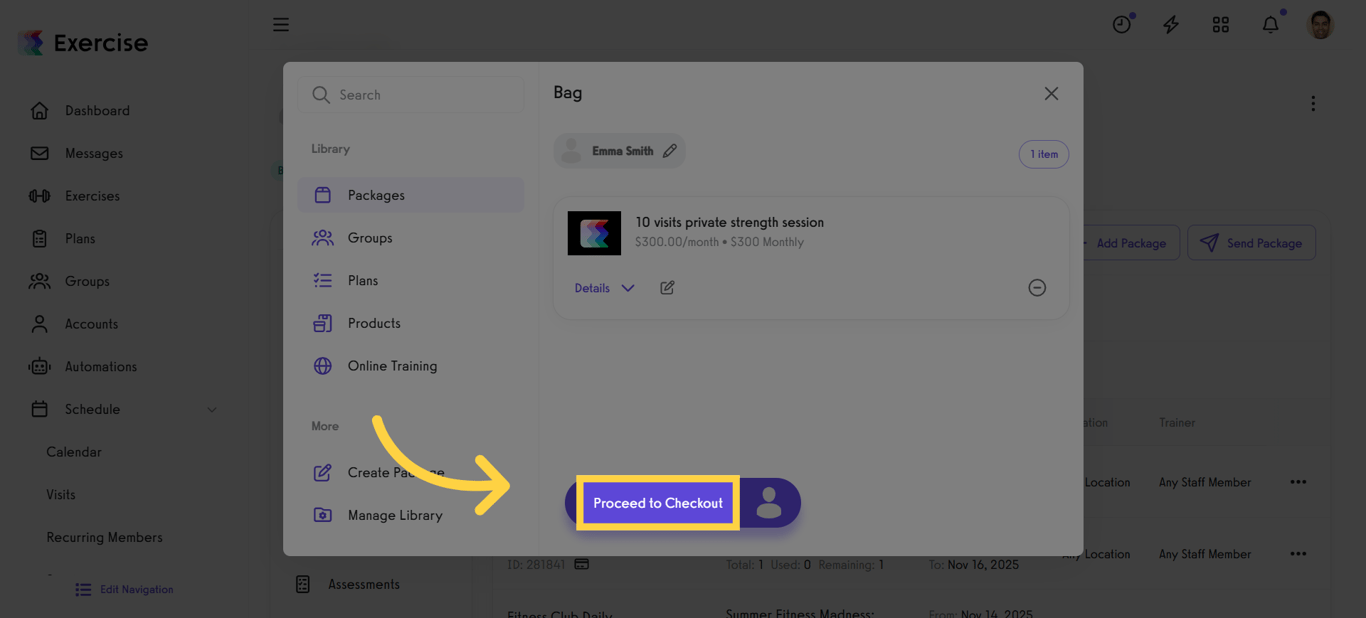Viewport: 1366px width, 618px height.
Task: Edit the Emma Smith client name with pencil
Action: (672, 150)
